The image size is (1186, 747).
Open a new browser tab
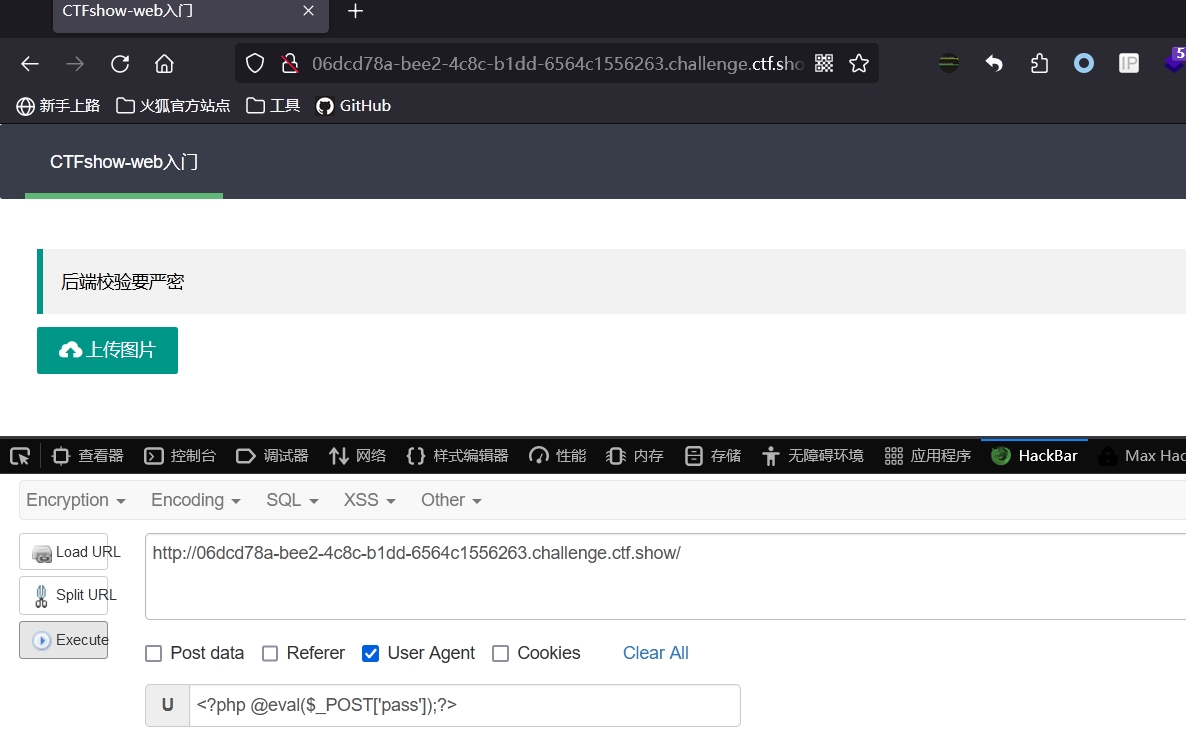(355, 11)
